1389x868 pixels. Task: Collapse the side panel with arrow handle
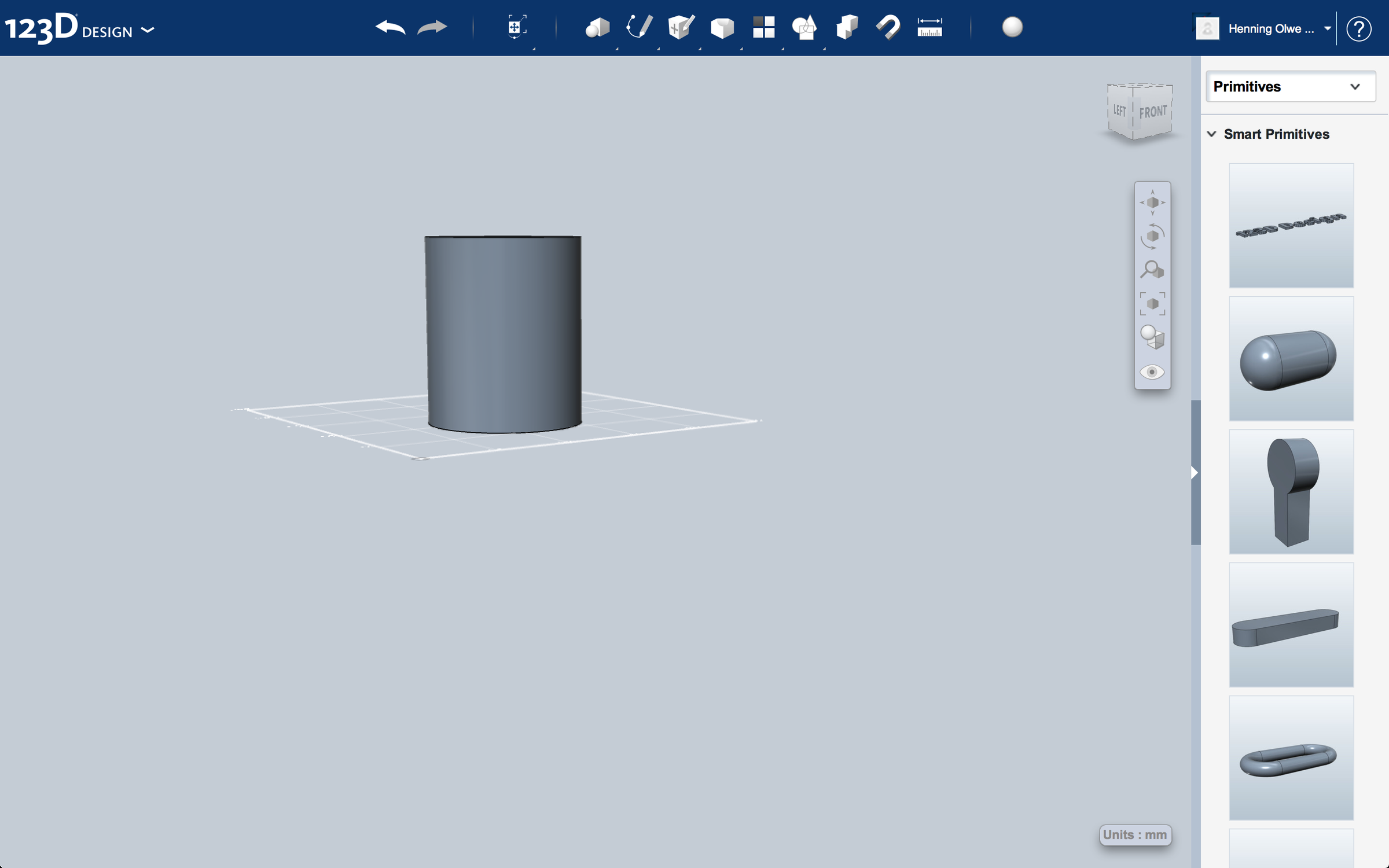click(x=1195, y=473)
